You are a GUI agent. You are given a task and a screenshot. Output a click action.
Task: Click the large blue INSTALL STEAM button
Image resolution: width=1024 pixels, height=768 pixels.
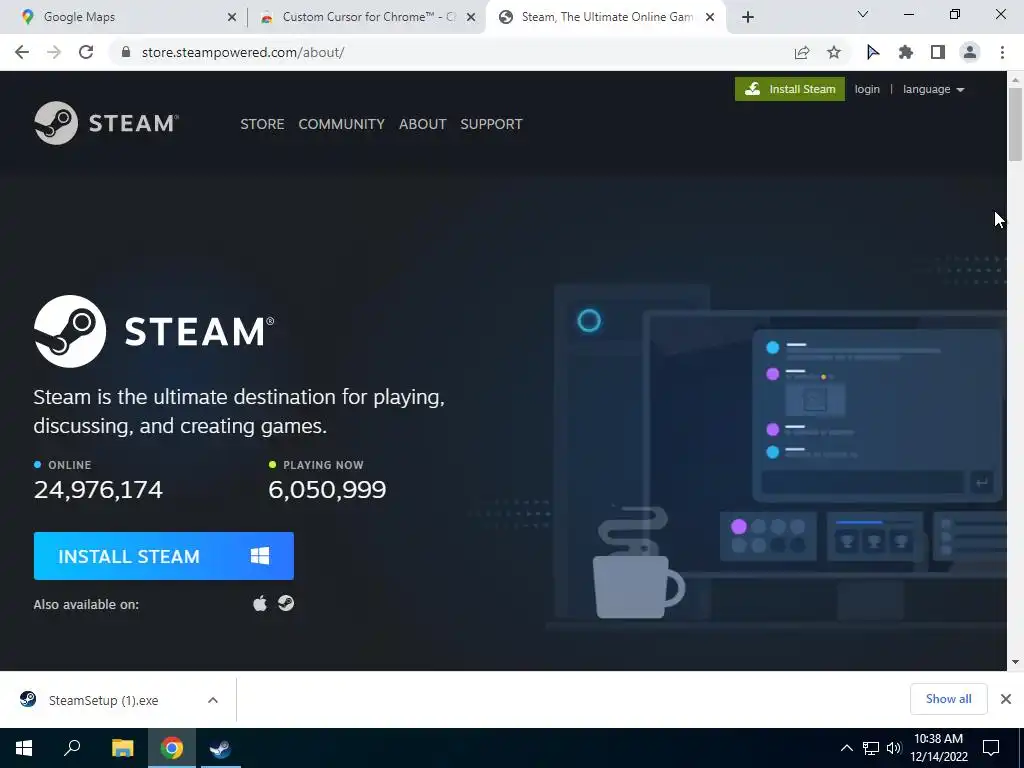tap(163, 556)
